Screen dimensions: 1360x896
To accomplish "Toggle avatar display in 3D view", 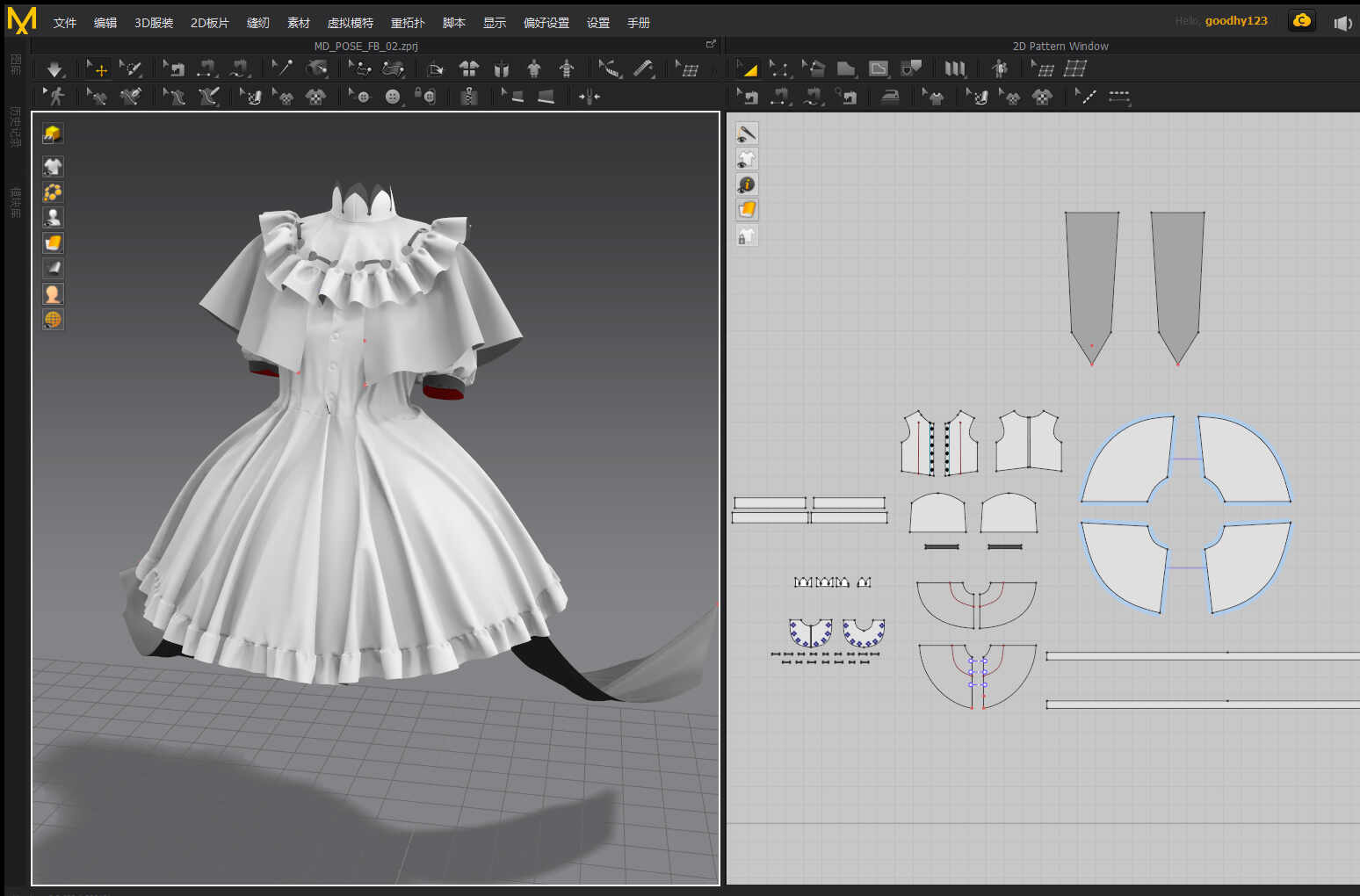I will (53, 218).
